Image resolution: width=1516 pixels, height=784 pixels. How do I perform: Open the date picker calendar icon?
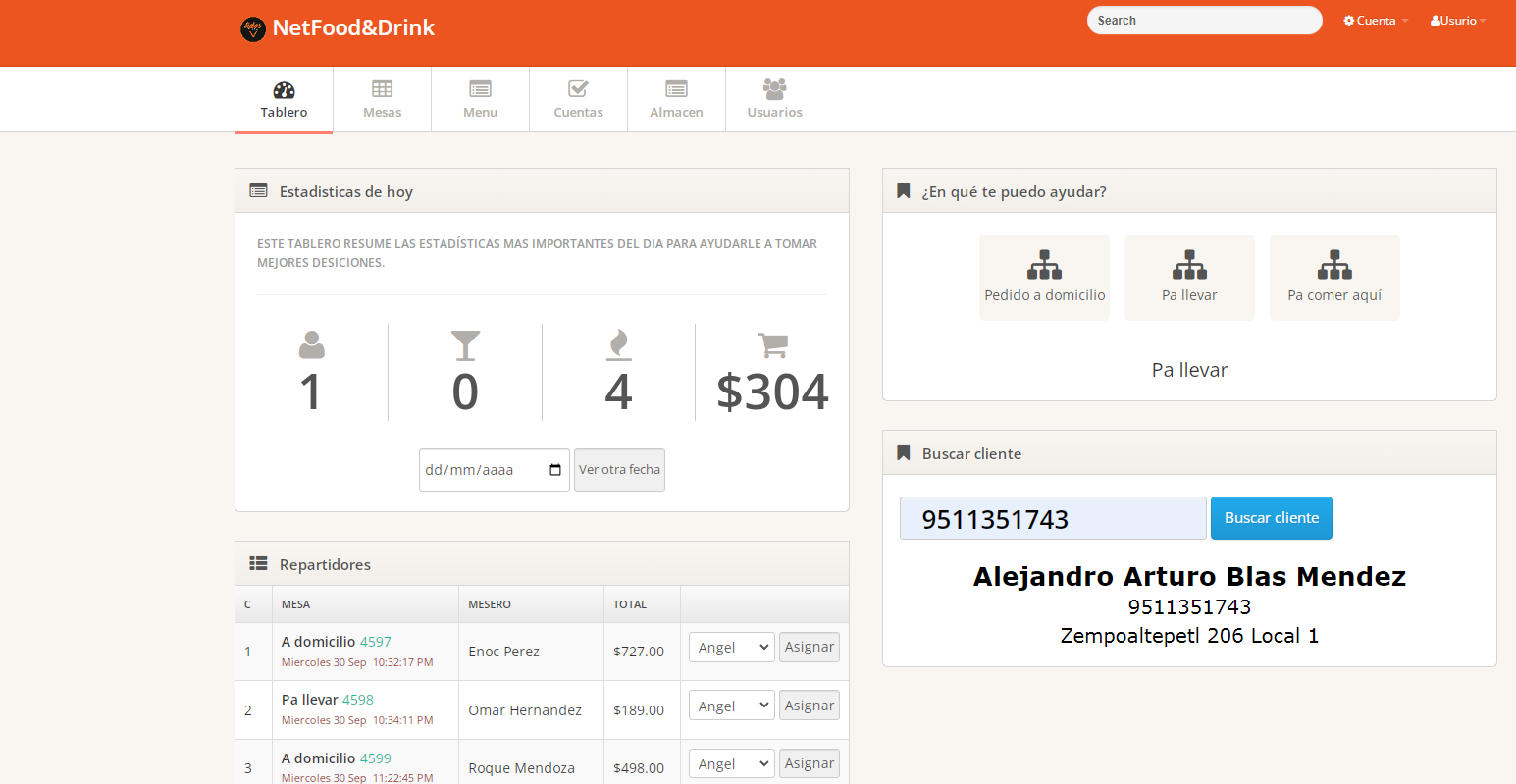pyautogui.click(x=555, y=470)
